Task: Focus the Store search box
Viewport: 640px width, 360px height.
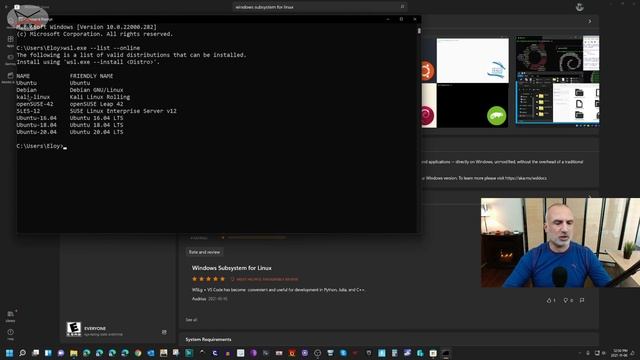Action: 320,7
